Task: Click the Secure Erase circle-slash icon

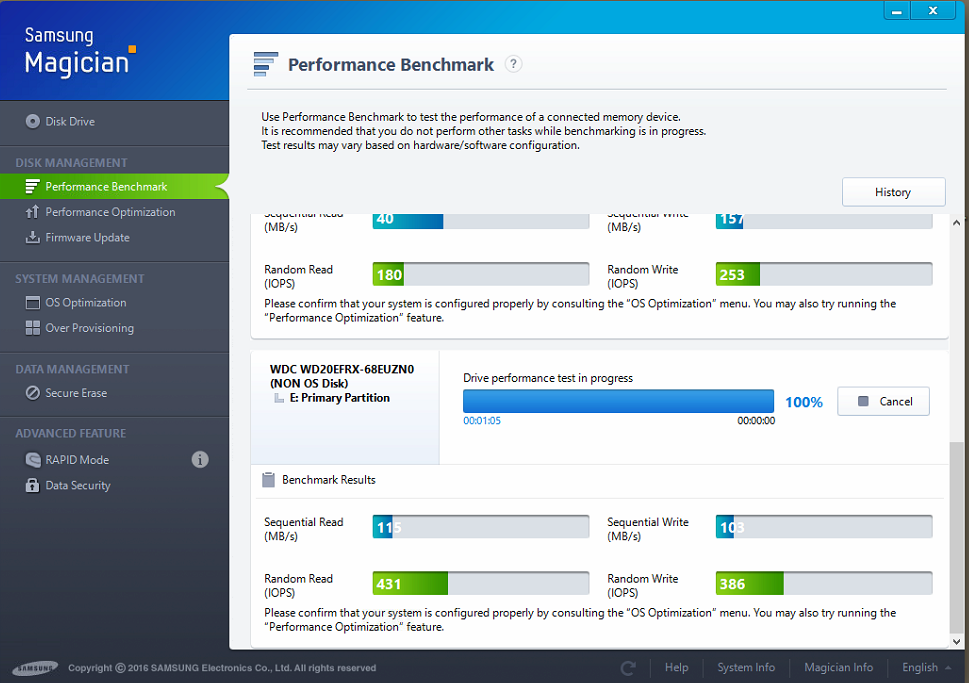Action: point(33,393)
